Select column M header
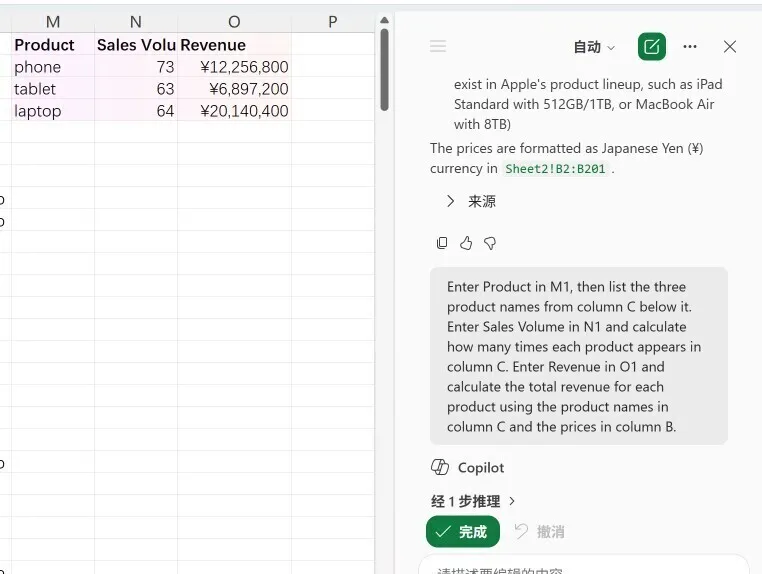This screenshot has width=762, height=574. 53,21
